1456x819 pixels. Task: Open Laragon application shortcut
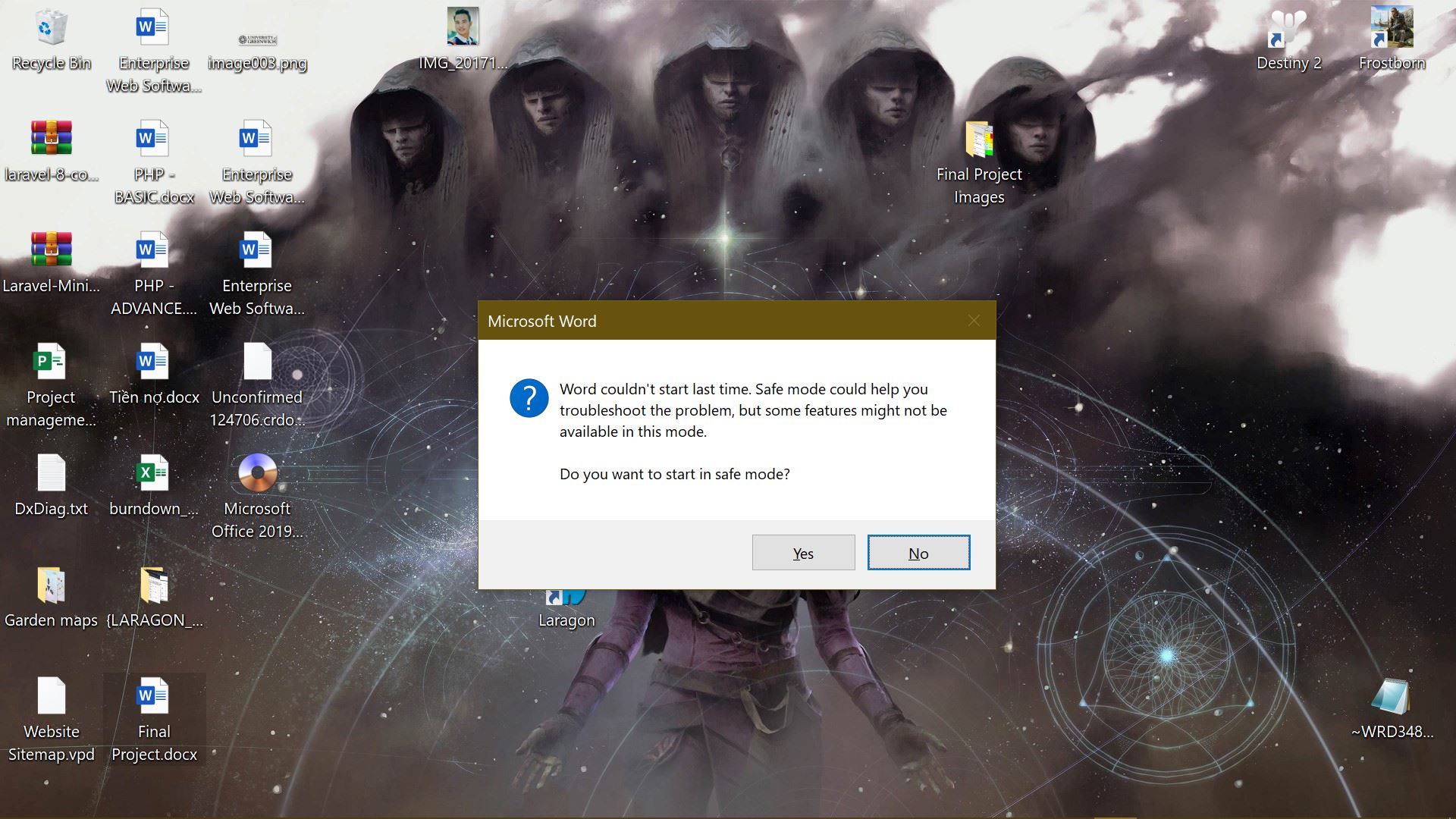[567, 598]
